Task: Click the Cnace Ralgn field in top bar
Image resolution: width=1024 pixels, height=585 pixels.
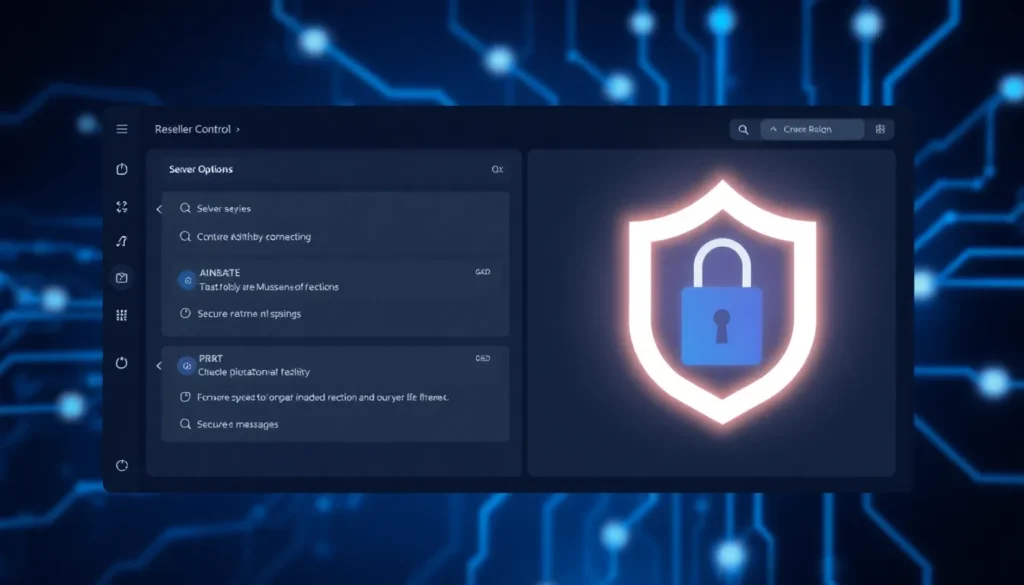Action: coord(811,129)
